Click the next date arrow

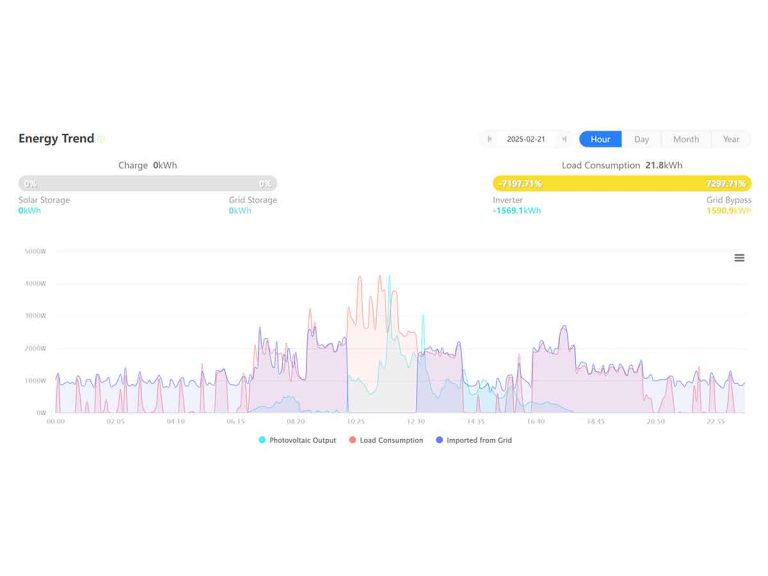tap(564, 139)
